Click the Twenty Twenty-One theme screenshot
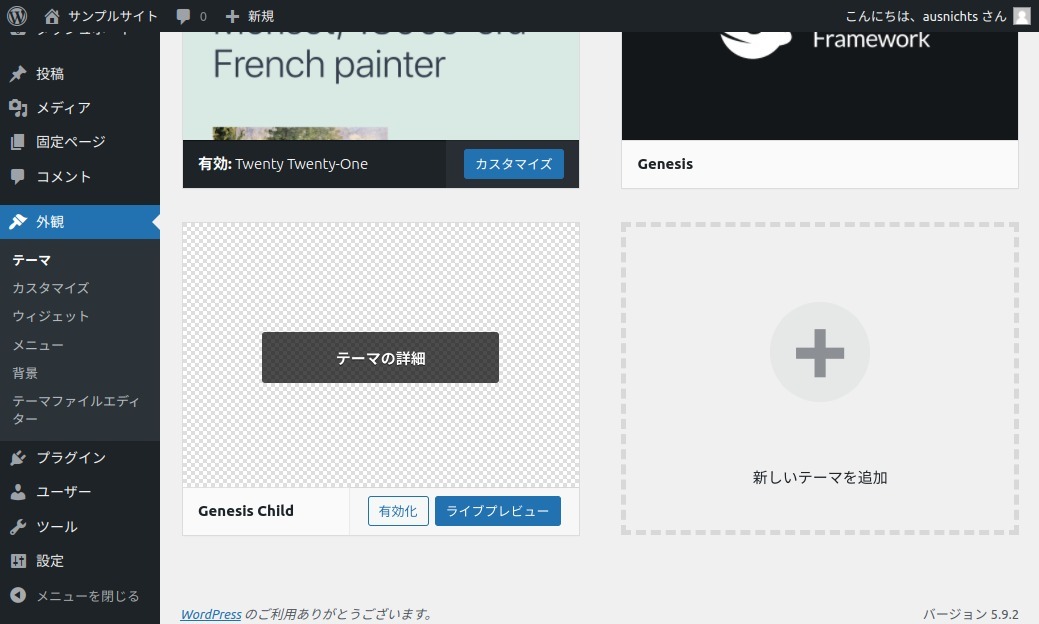The image size is (1039, 624). coord(381,85)
